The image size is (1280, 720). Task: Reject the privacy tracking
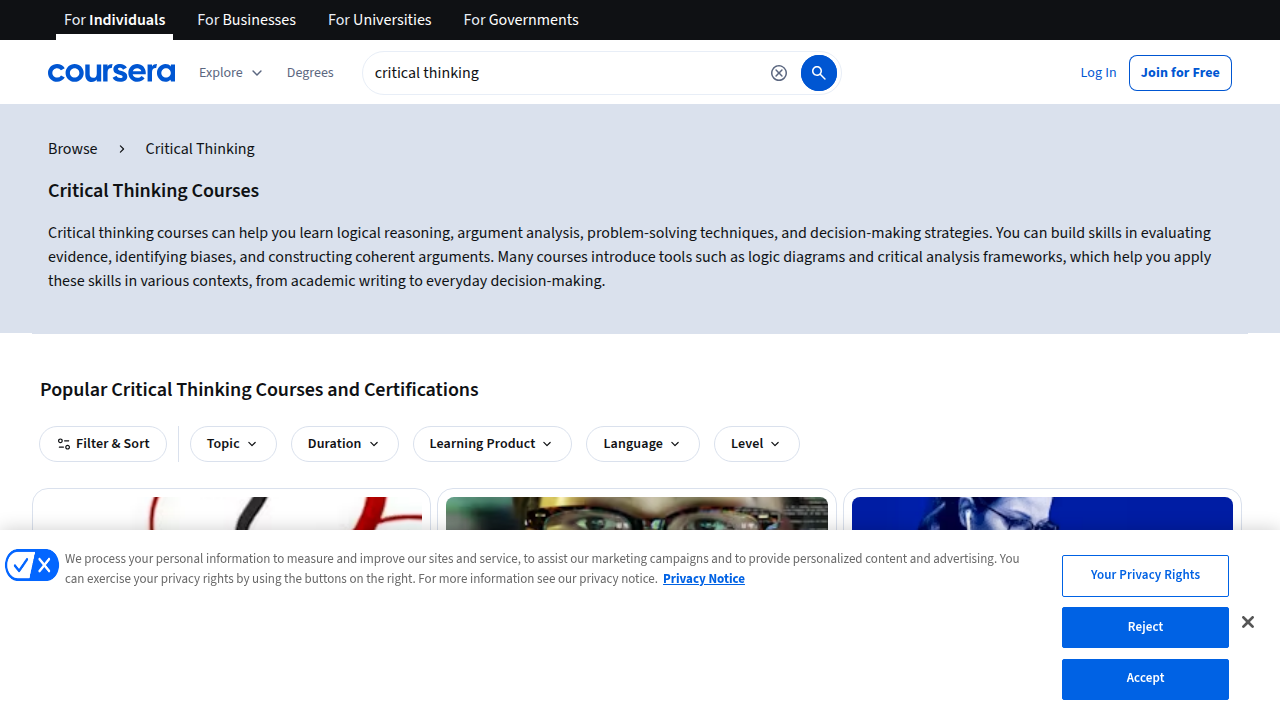(1145, 627)
